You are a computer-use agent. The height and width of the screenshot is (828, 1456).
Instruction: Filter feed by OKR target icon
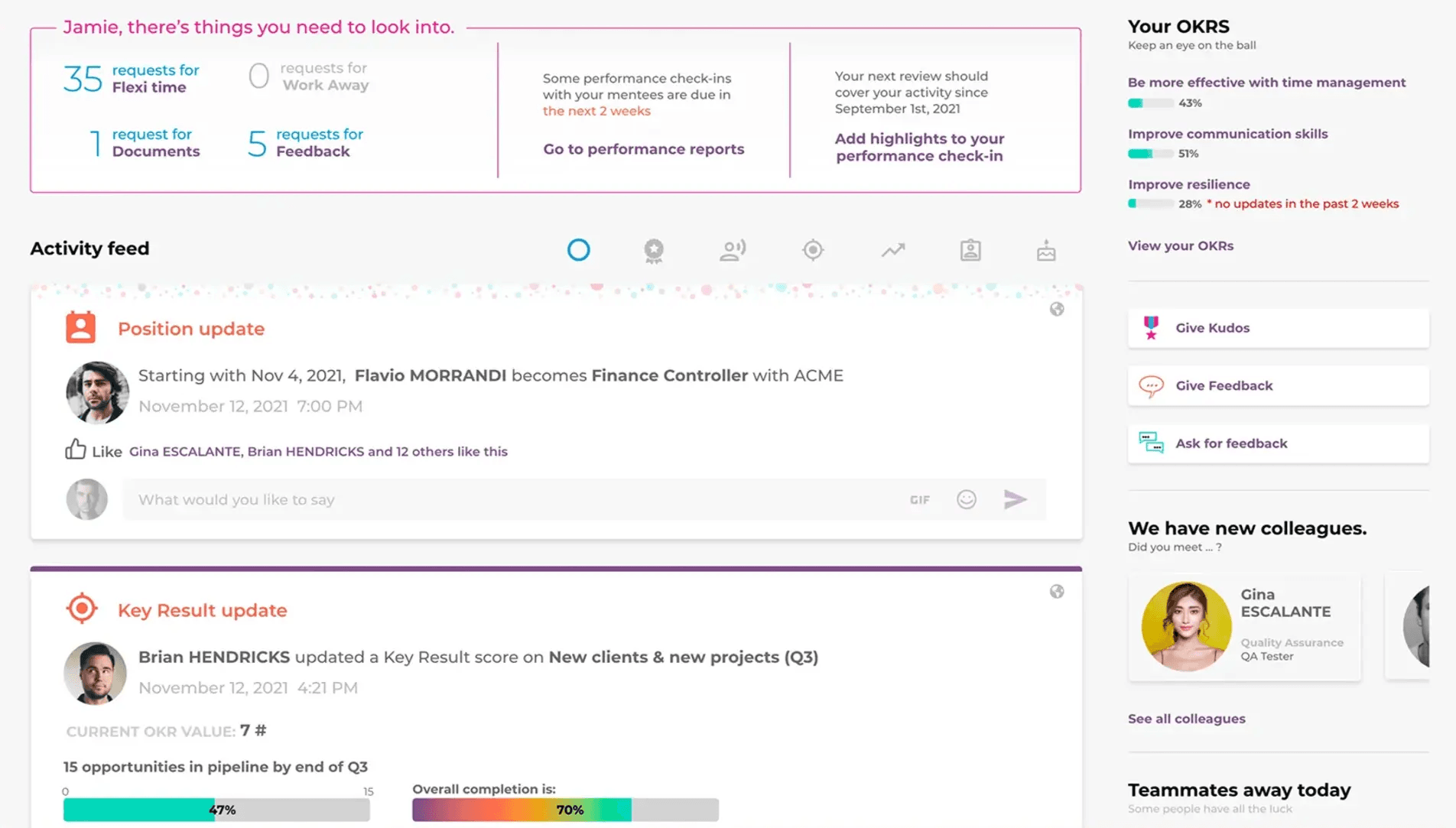click(812, 250)
